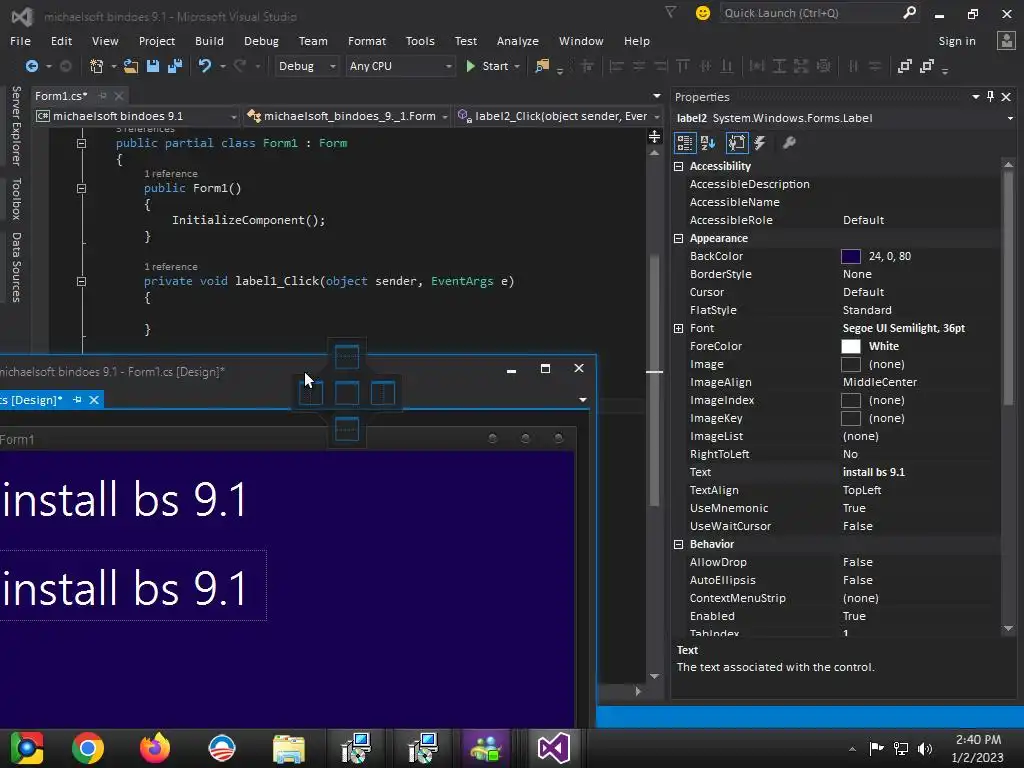Screen dimensions: 1024x768
Task: Open the Toolbox side tab
Action: click(16, 199)
